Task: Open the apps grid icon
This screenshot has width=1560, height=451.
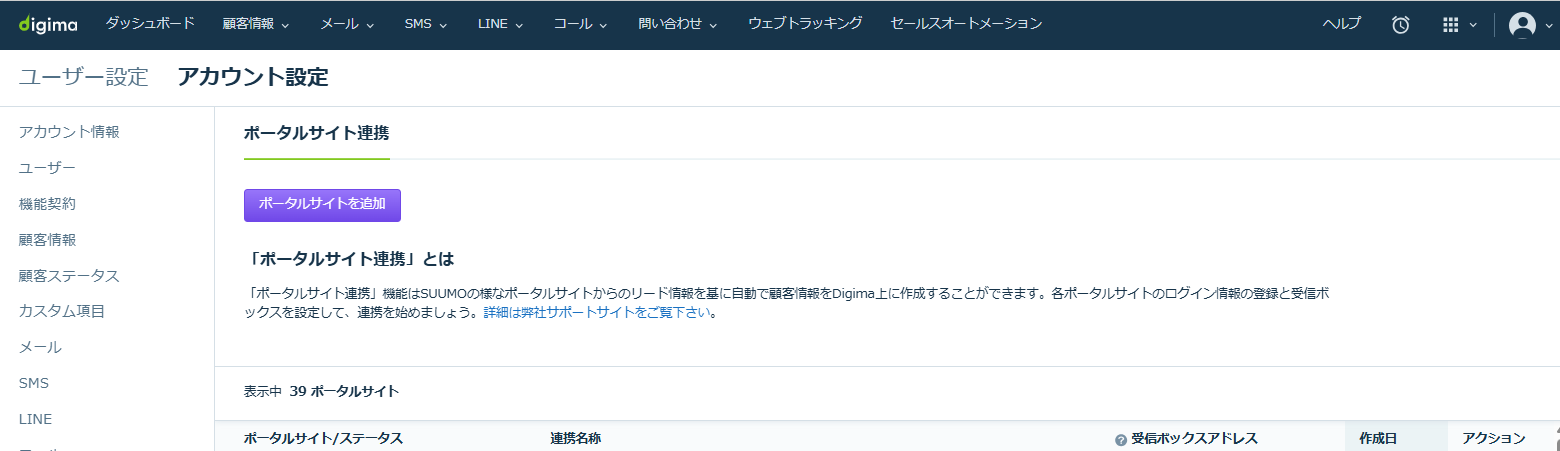Action: [1451, 25]
